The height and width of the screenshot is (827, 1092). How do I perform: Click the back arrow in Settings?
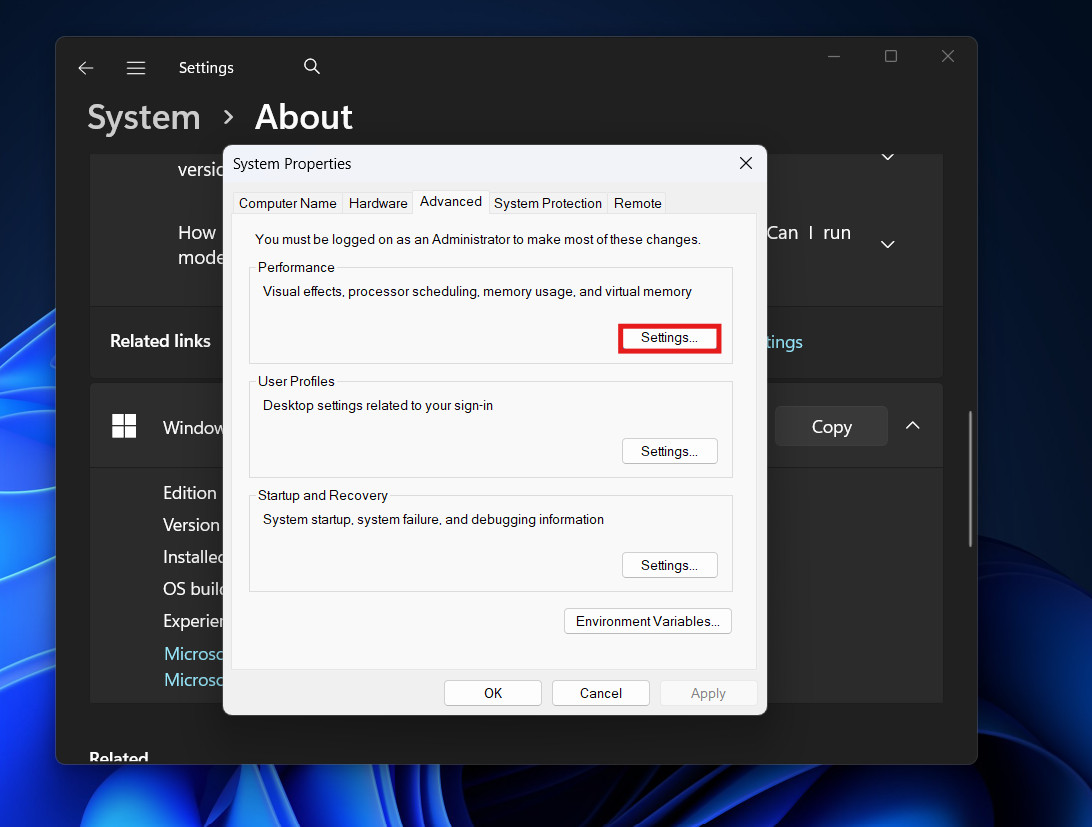pyautogui.click(x=86, y=68)
